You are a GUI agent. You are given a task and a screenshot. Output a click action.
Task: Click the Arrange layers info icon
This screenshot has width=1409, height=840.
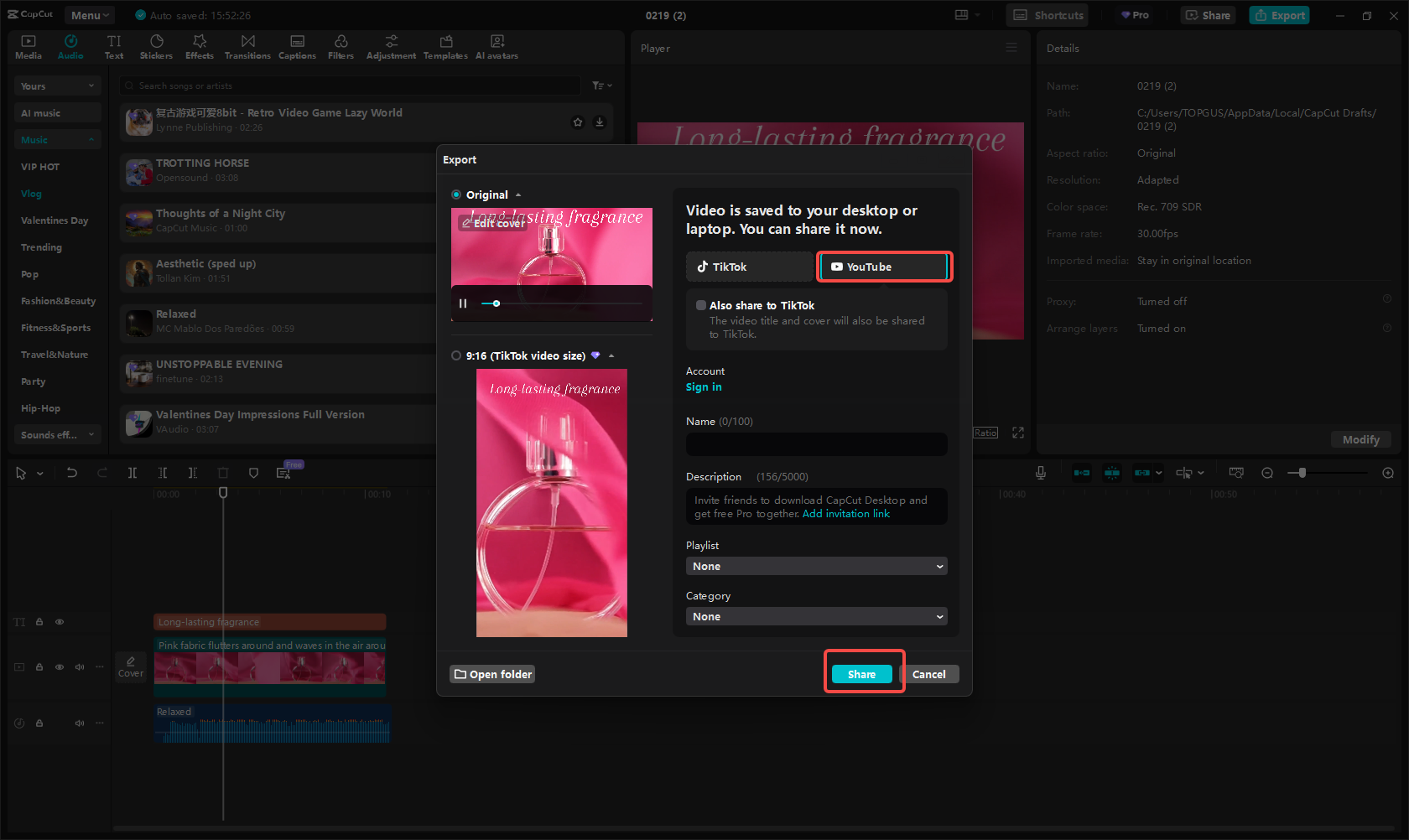click(x=1387, y=328)
